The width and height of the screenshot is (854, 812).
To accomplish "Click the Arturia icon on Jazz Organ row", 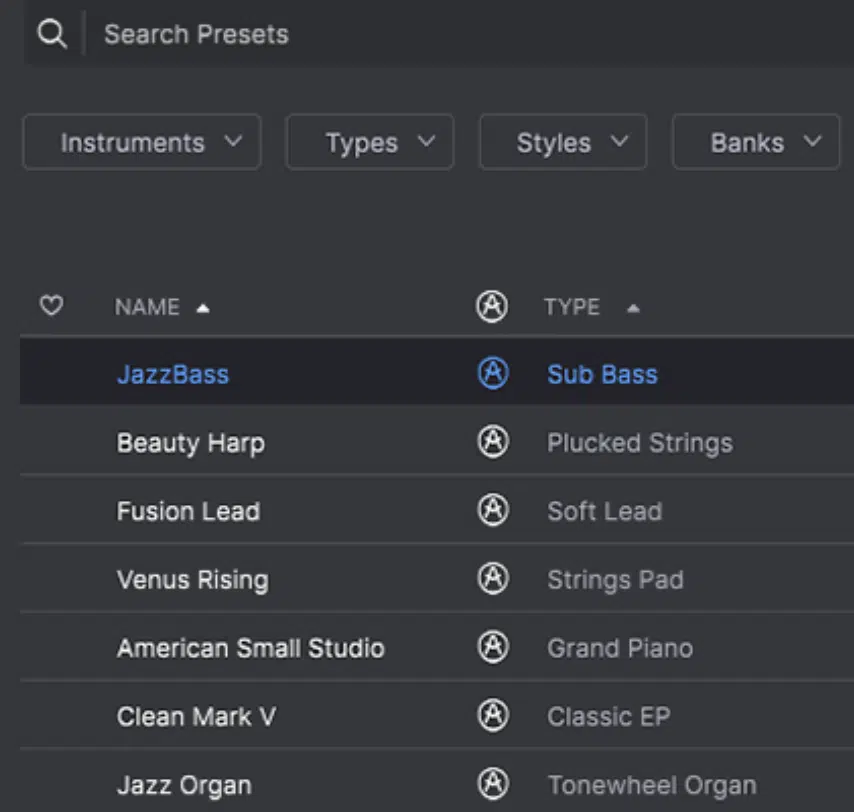I will click(493, 784).
